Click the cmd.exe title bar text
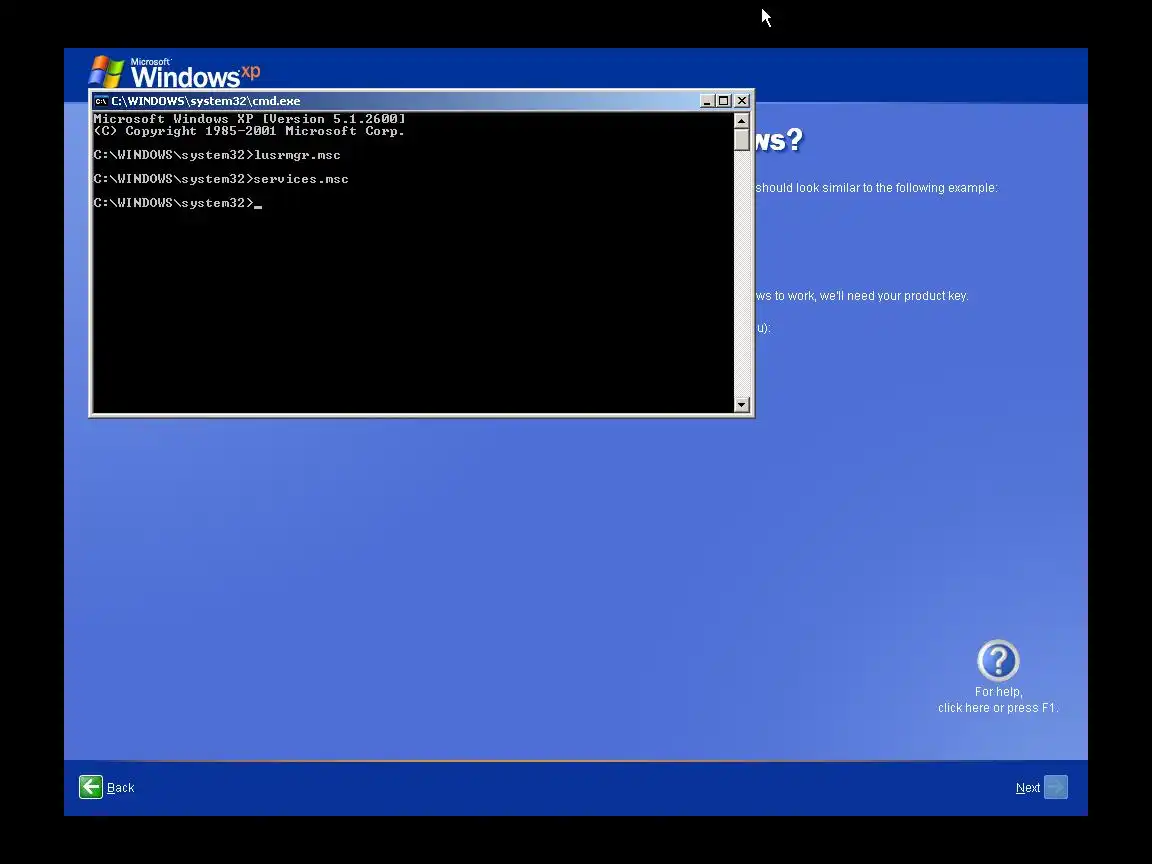 click(206, 101)
